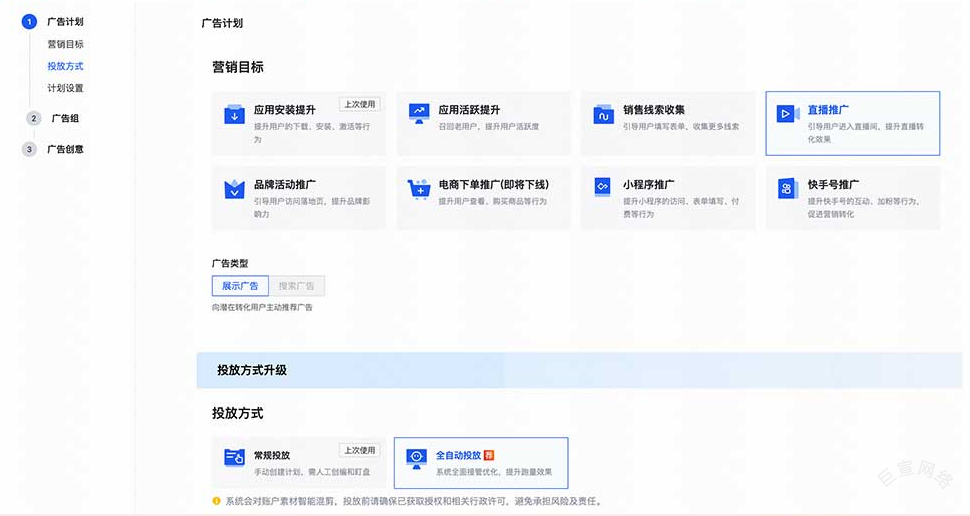Open 广告组 step in sidebar

(65, 118)
